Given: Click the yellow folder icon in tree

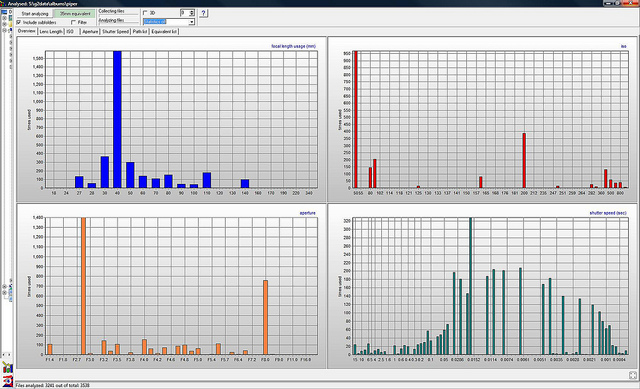Looking at the screenshot, I should [x=10, y=24].
